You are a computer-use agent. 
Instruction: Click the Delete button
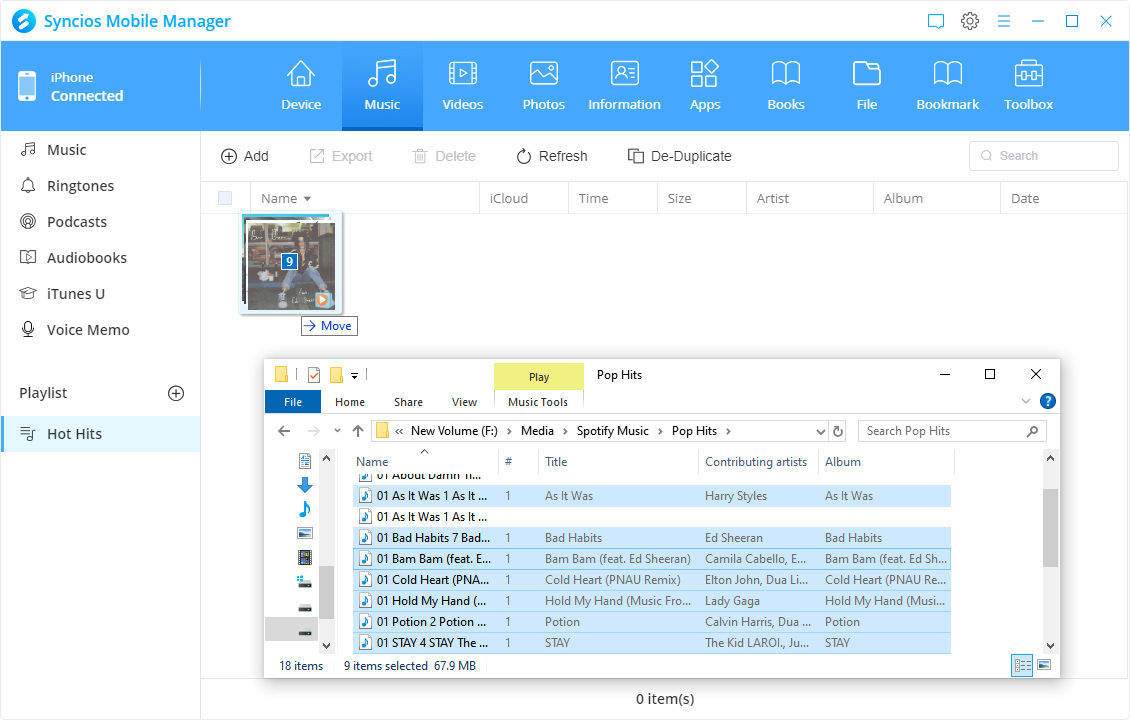pos(444,156)
